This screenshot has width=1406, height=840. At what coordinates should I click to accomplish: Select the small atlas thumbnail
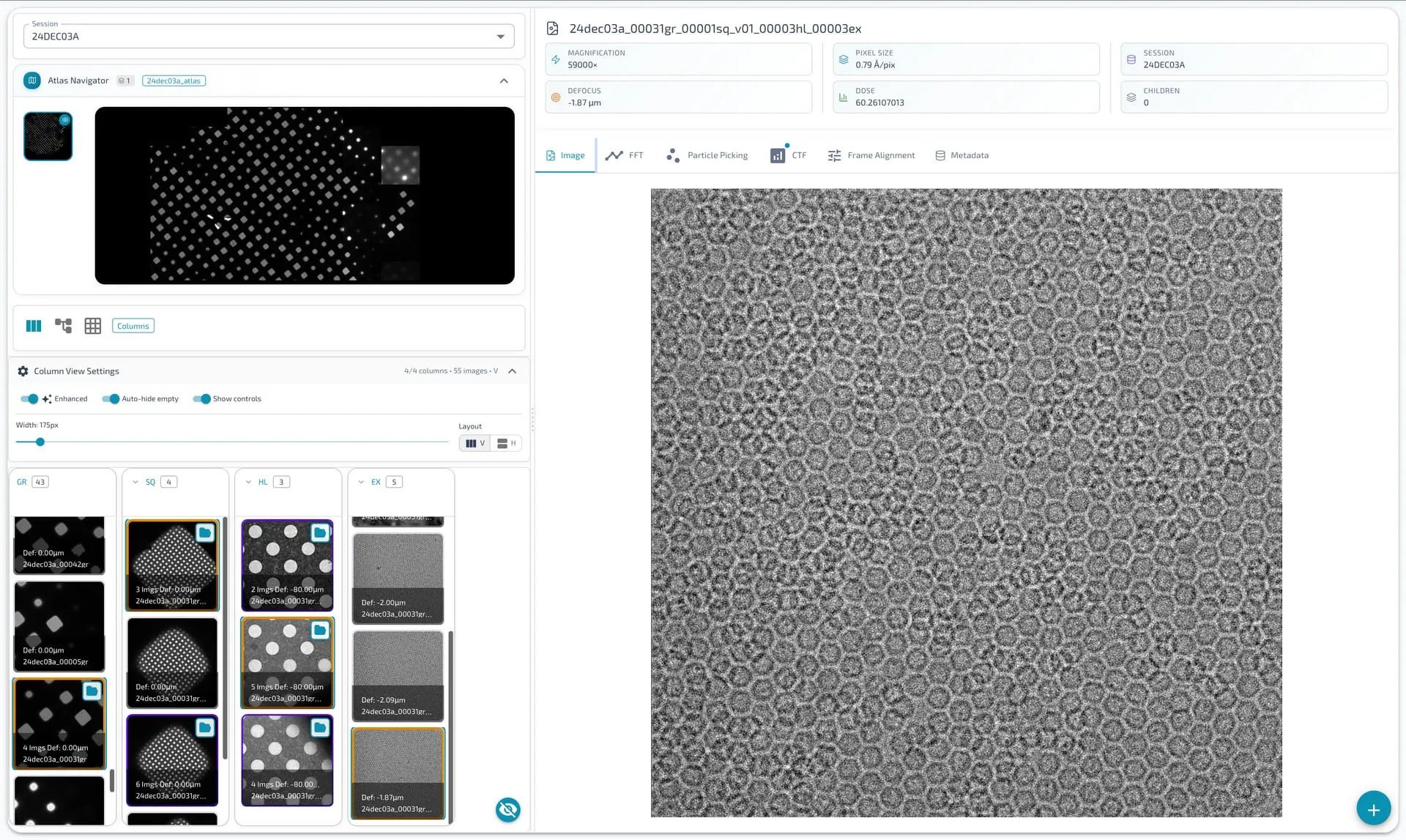point(48,136)
